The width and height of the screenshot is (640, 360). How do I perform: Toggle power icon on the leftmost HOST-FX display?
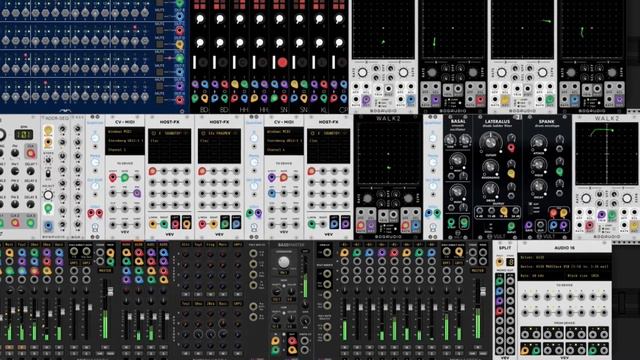(x=153, y=133)
